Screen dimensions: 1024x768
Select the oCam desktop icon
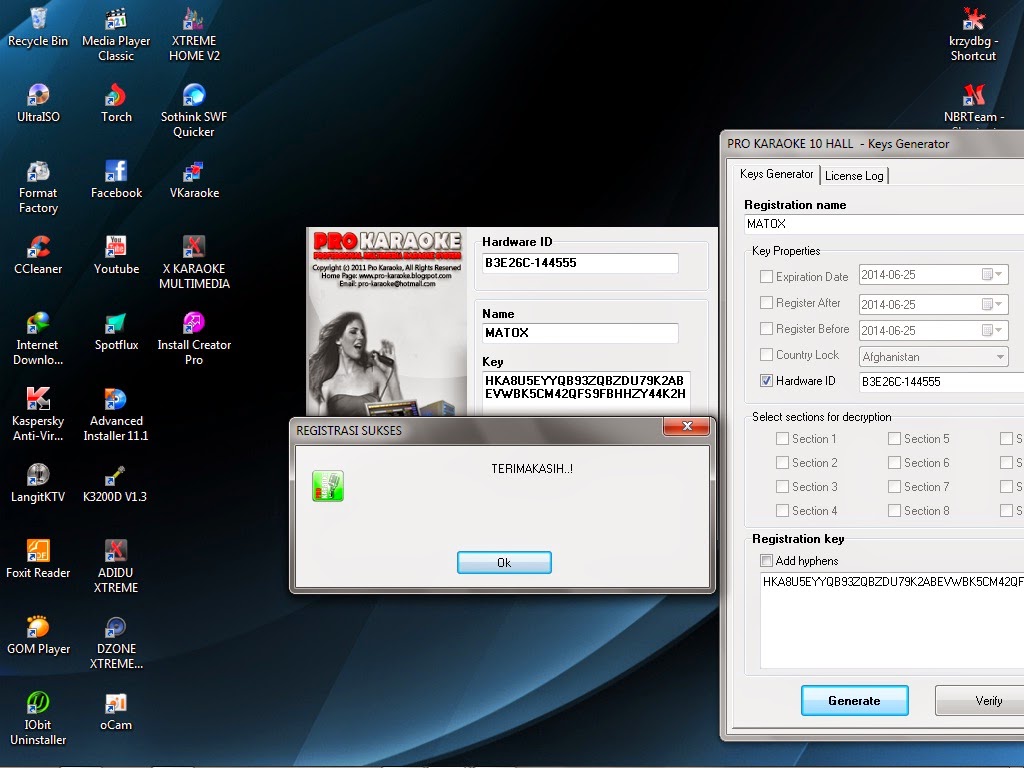[116, 712]
